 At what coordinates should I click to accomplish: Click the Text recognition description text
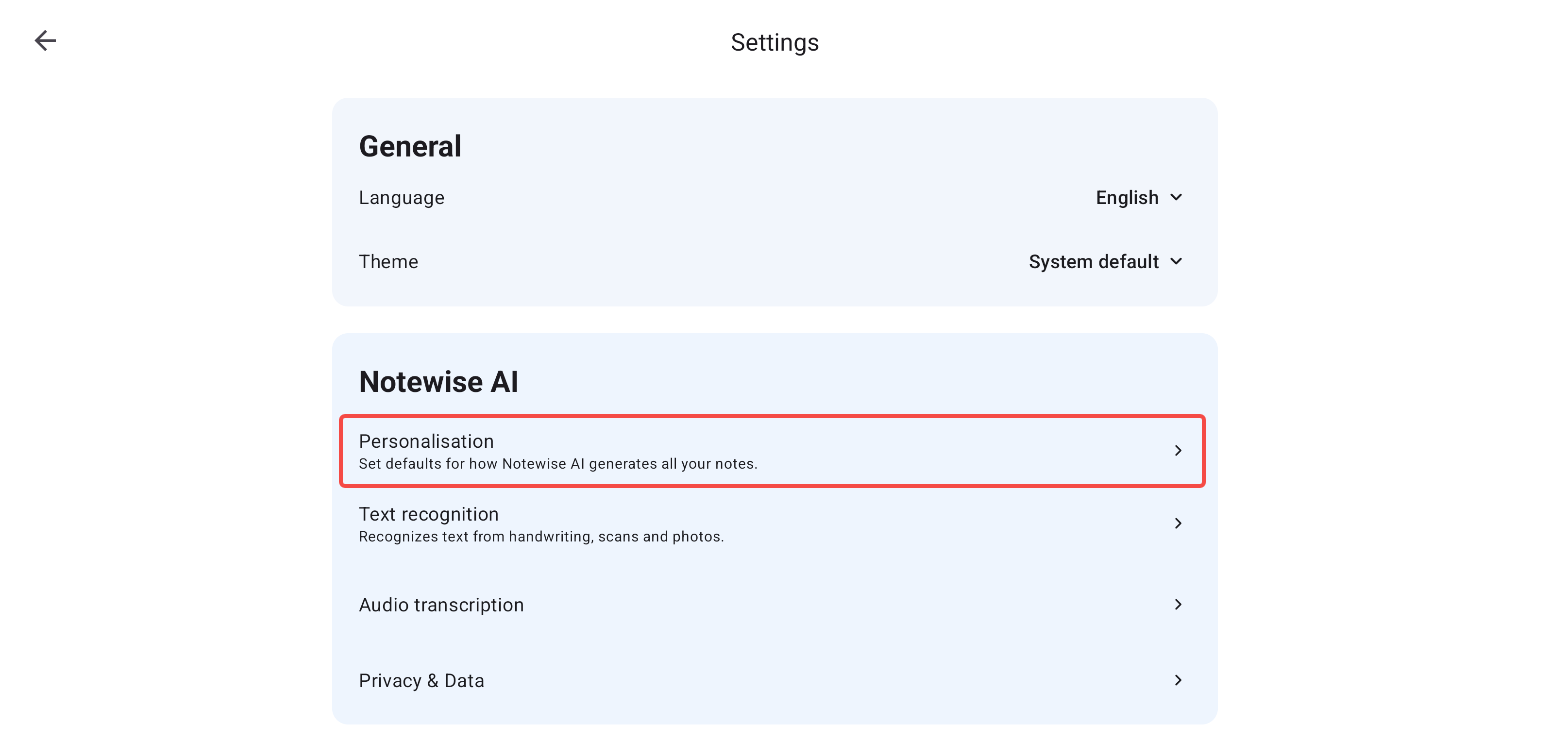pyautogui.click(x=541, y=537)
